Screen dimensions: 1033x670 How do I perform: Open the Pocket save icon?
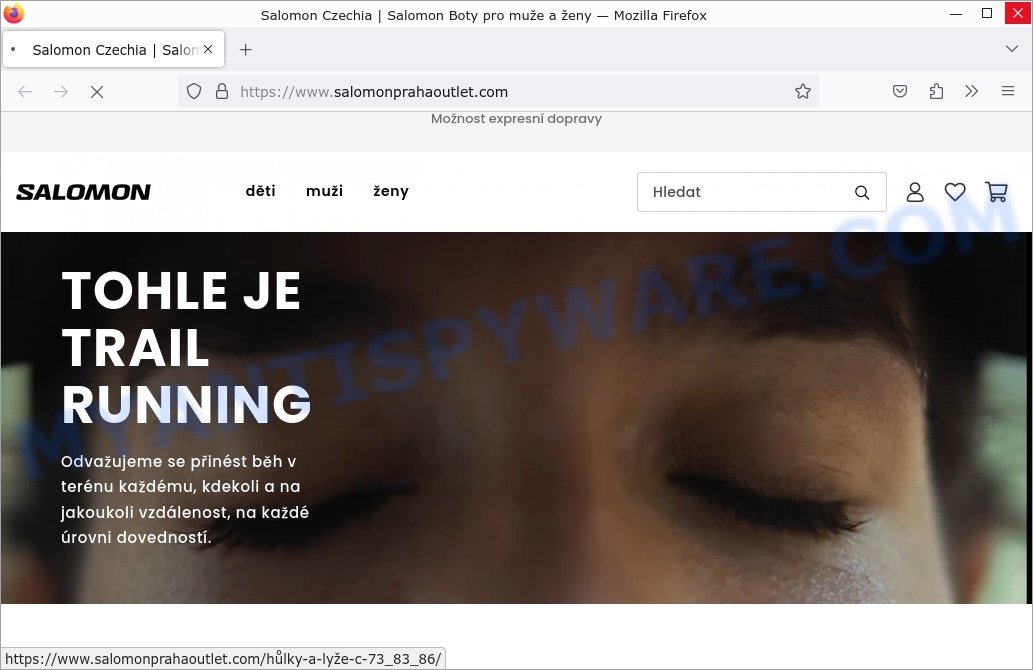coord(900,92)
